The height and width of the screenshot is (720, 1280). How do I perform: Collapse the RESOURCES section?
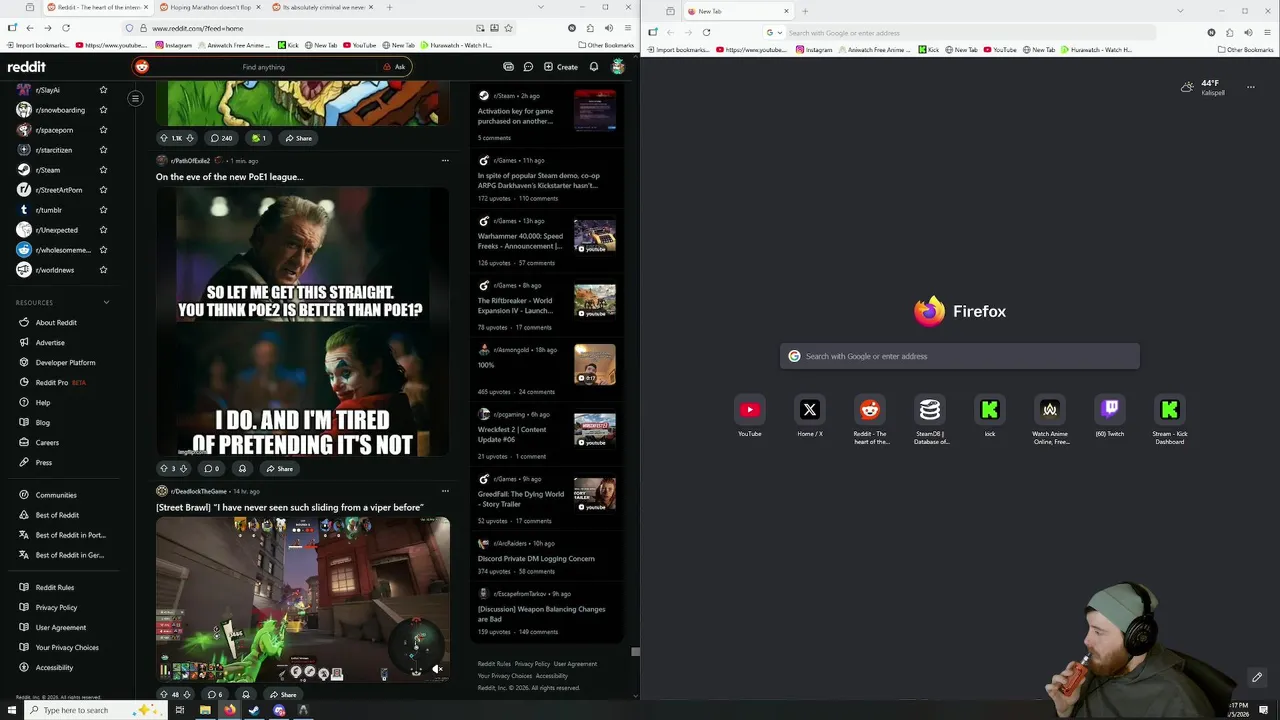106,302
